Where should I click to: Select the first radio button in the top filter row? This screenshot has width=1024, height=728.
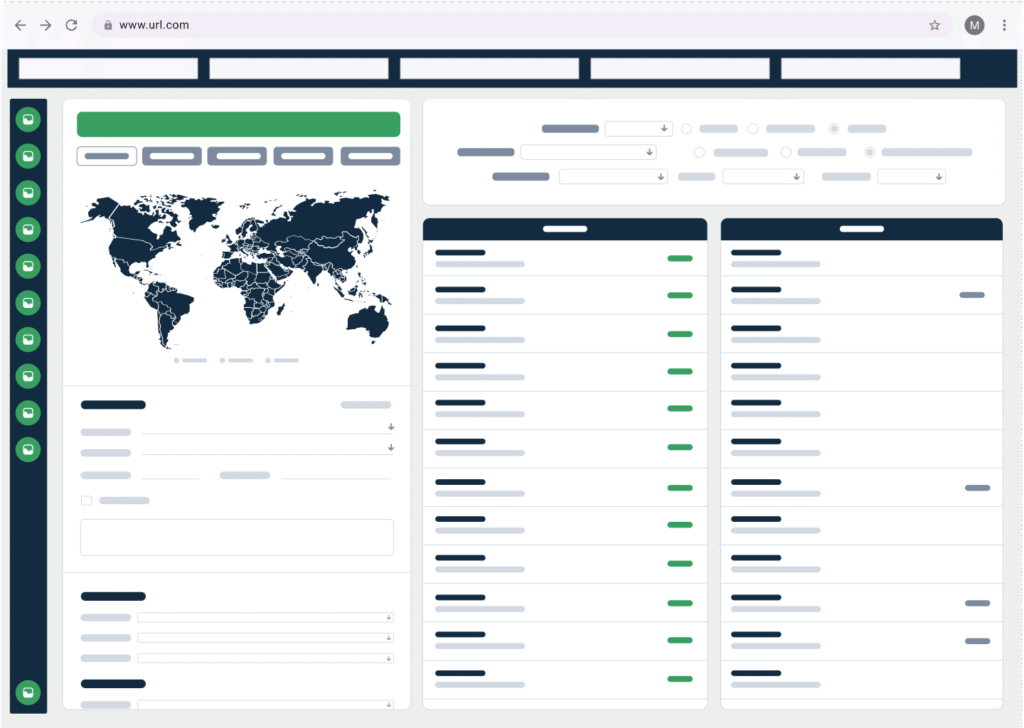pos(686,128)
